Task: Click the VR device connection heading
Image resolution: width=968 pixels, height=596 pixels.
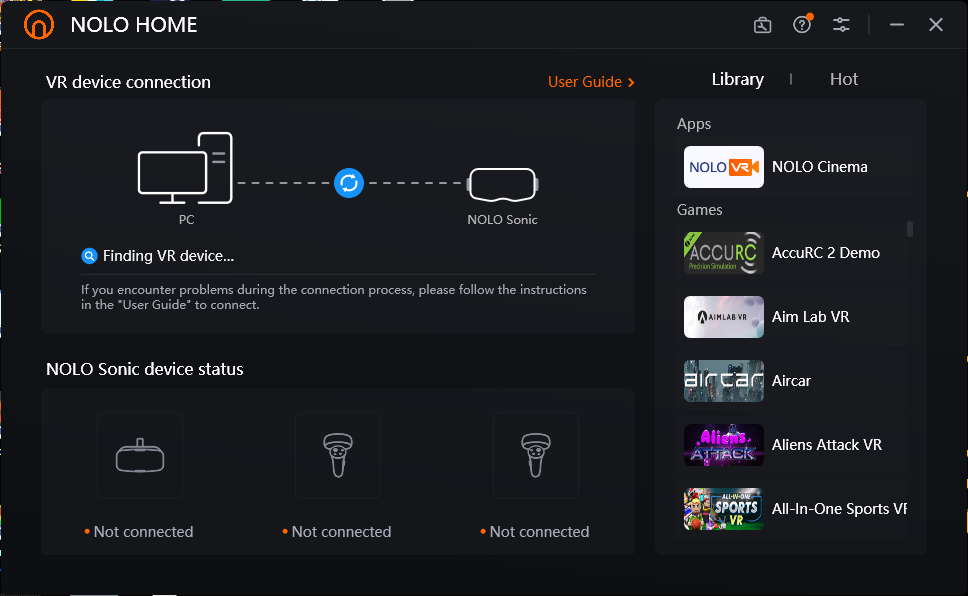Action: pyautogui.click(x=128, y=82)
